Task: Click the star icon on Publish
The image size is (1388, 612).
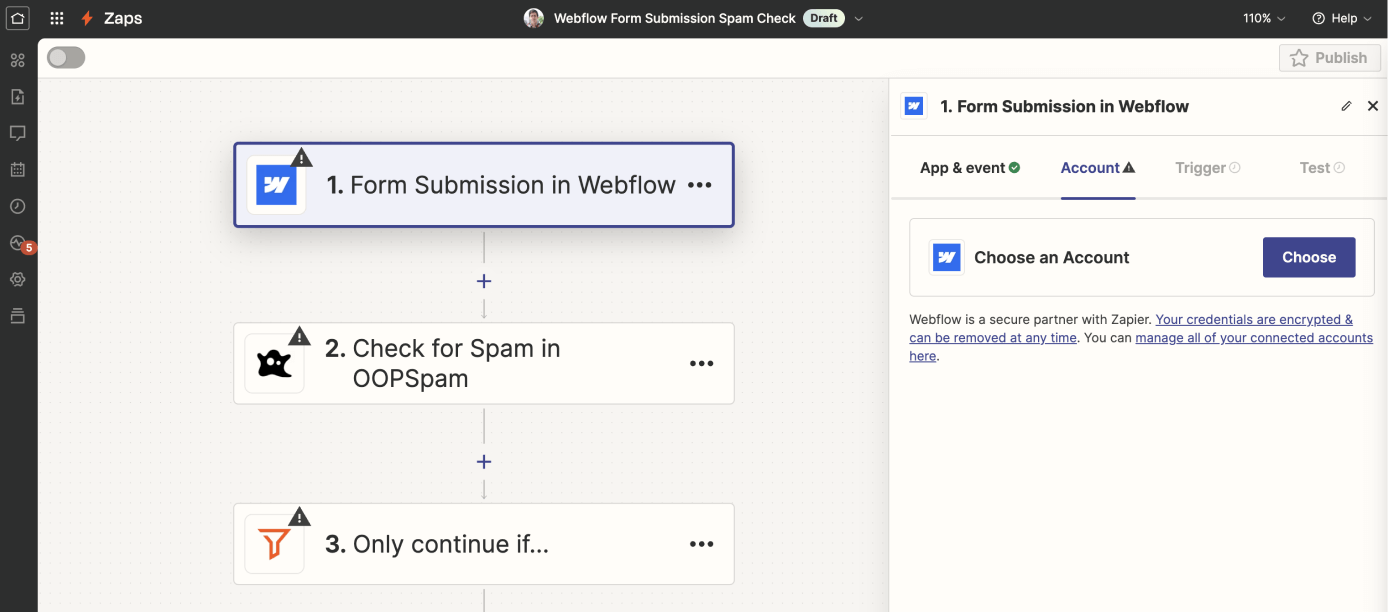Action: tap(1299, 58)
